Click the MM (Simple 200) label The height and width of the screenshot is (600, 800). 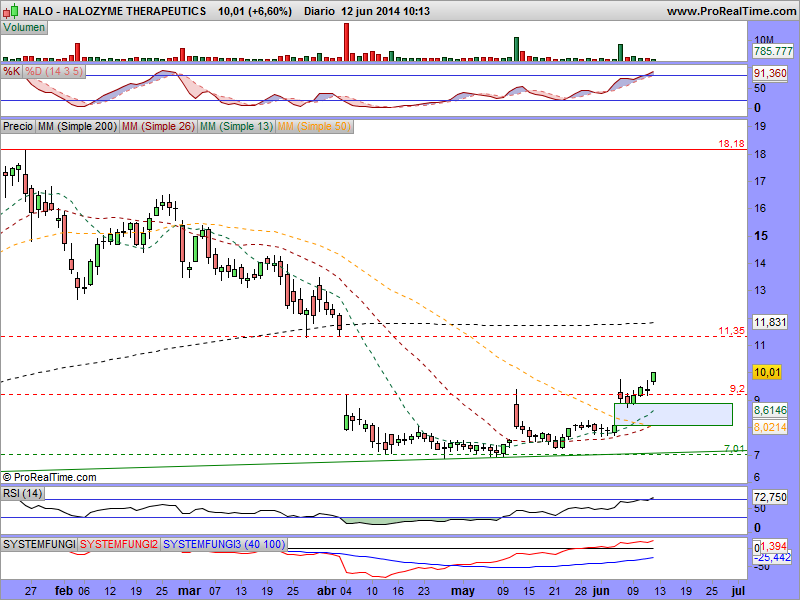[x=77, y=127]
